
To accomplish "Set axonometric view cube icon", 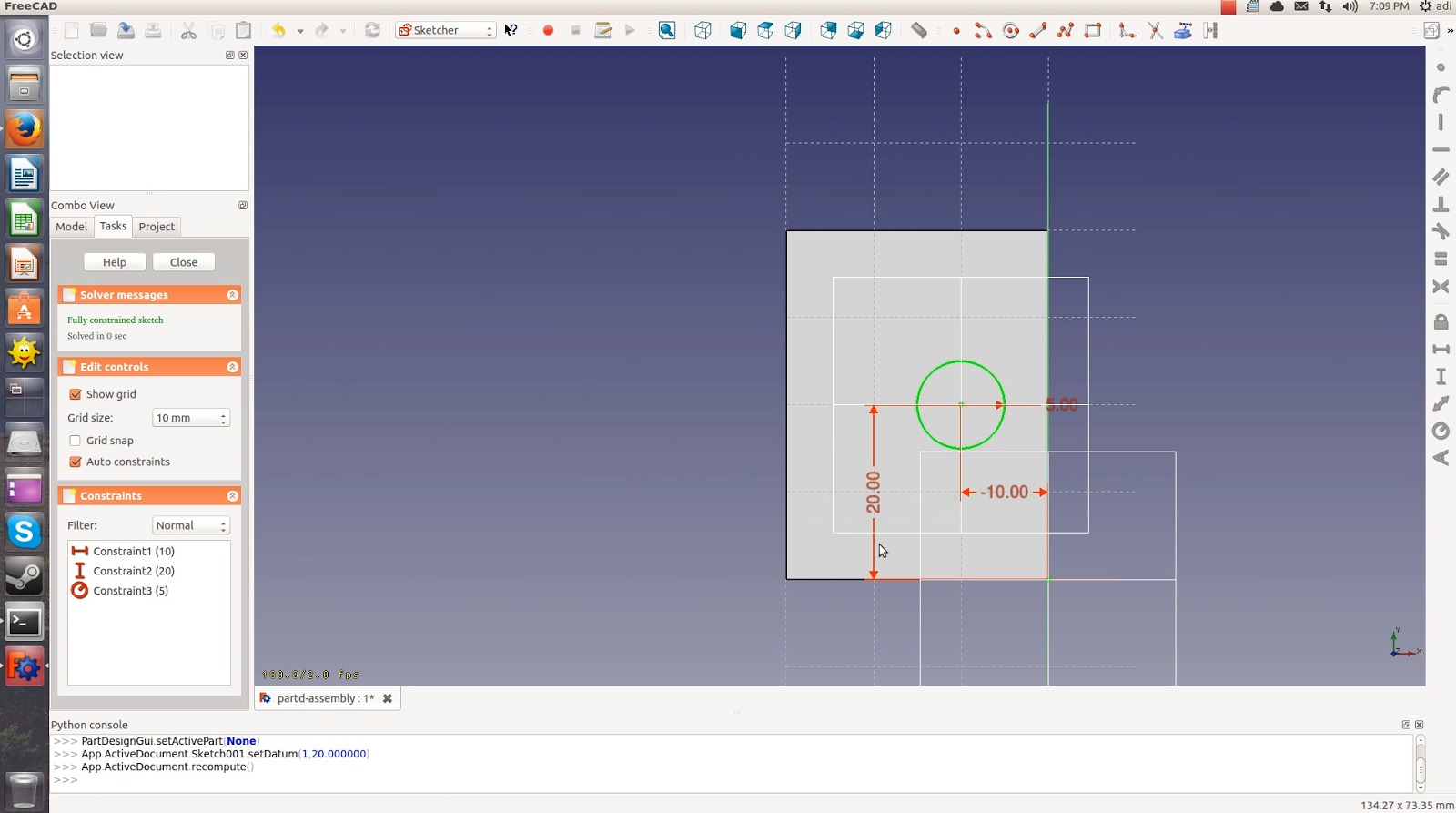I will (703, 30).
